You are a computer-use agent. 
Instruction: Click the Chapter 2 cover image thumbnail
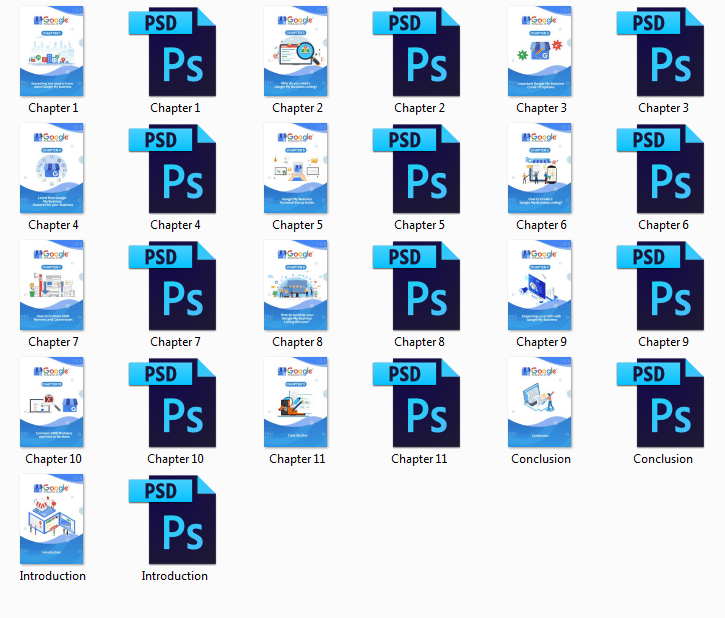point(296,52)
